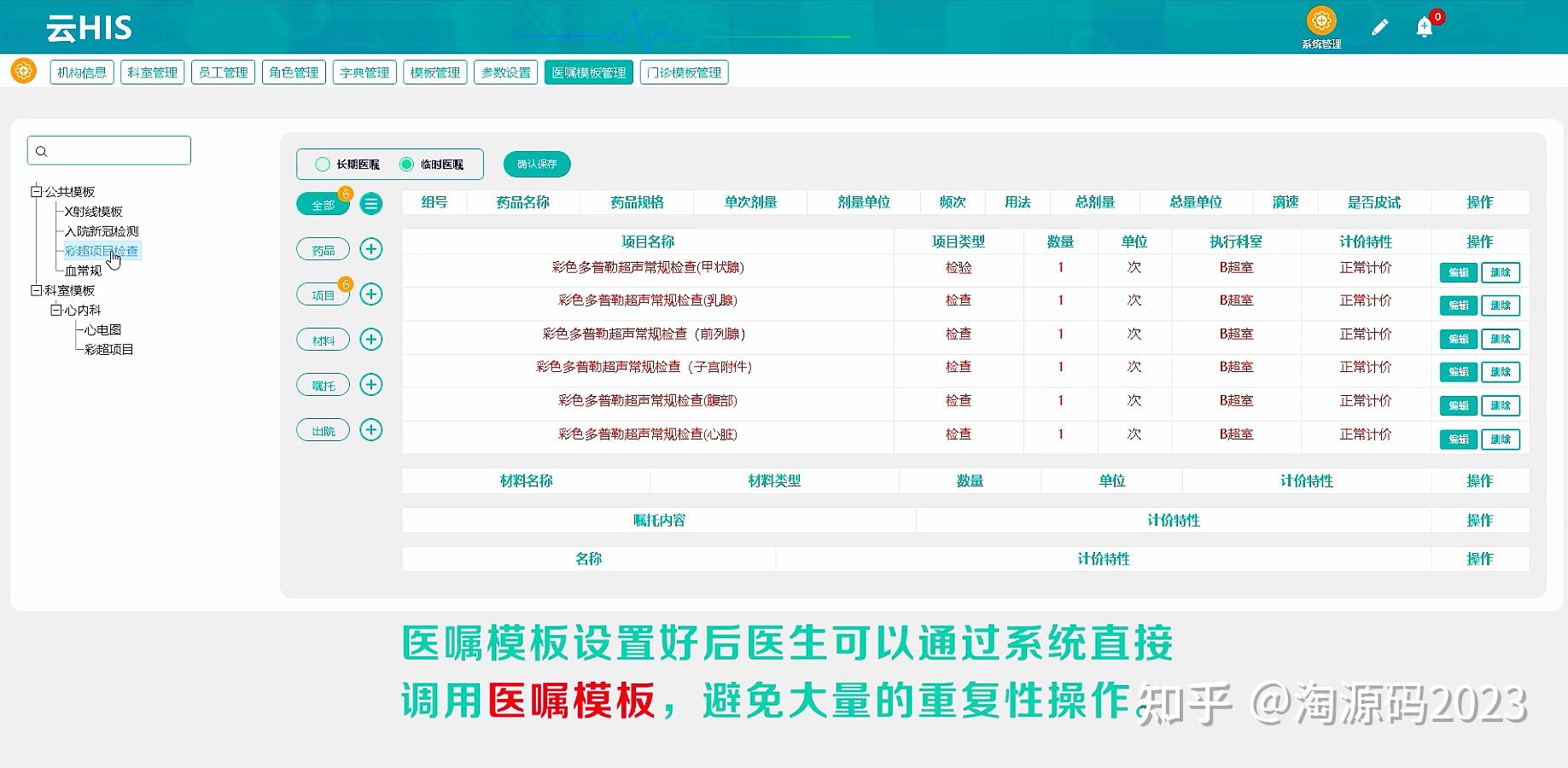
Task: Switch to 门诊模板管理 tab
Action: [x=685, y=73]
